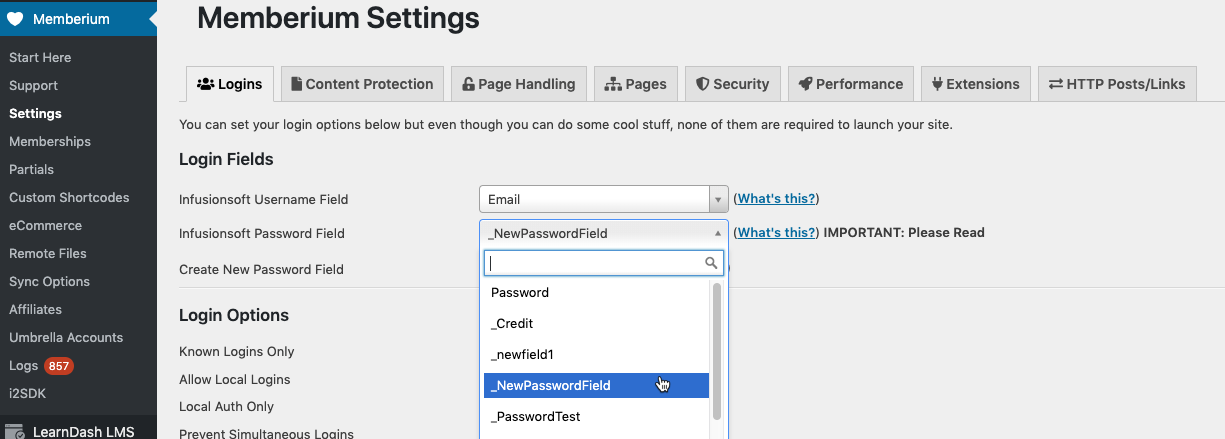Click the plug icon on Extensions tab

(937, 84)
